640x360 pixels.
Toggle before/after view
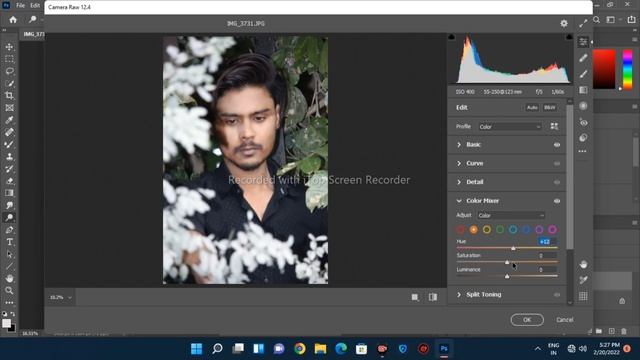433,297
